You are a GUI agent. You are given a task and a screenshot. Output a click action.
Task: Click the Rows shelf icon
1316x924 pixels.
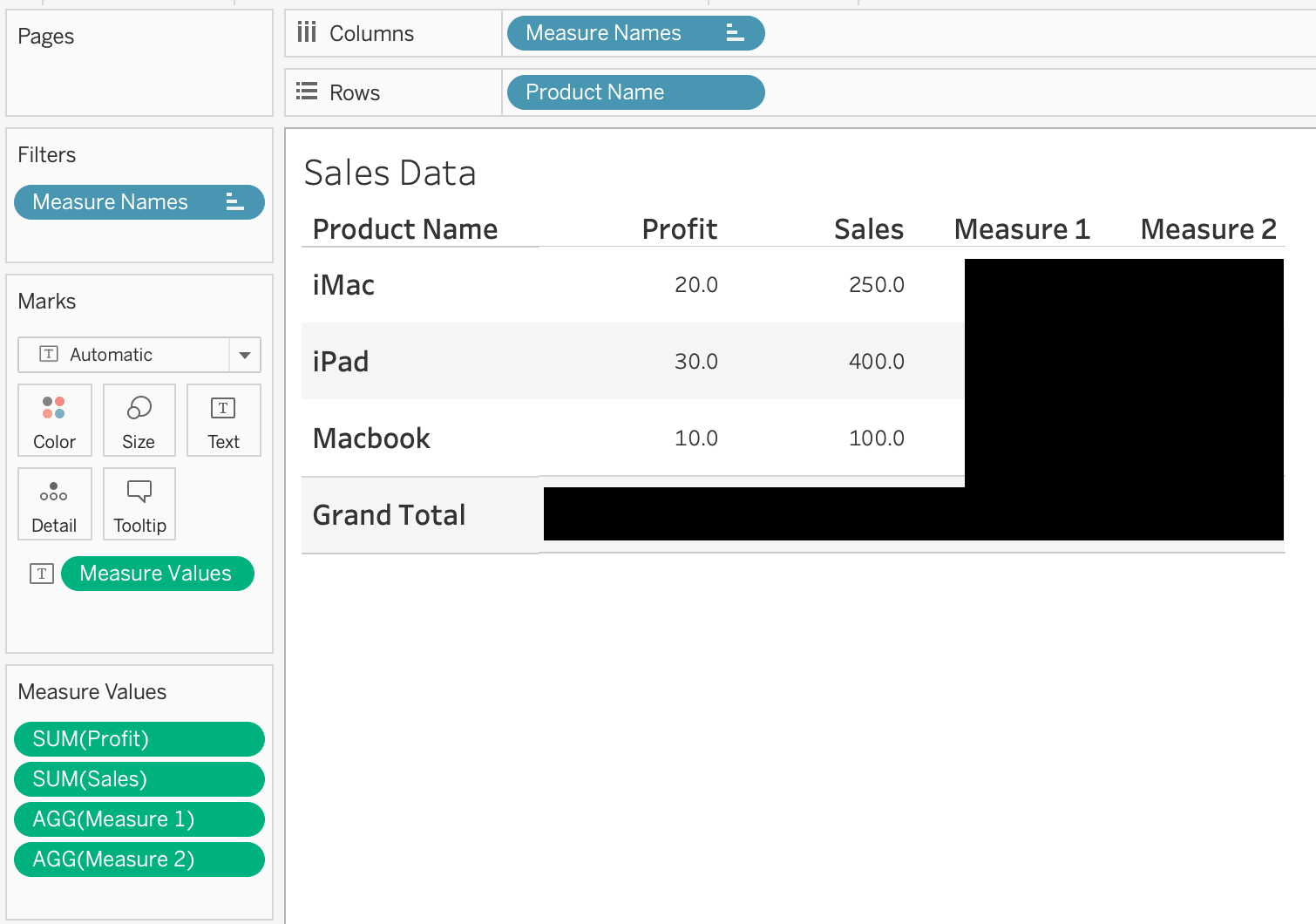[x=307, y=92]
